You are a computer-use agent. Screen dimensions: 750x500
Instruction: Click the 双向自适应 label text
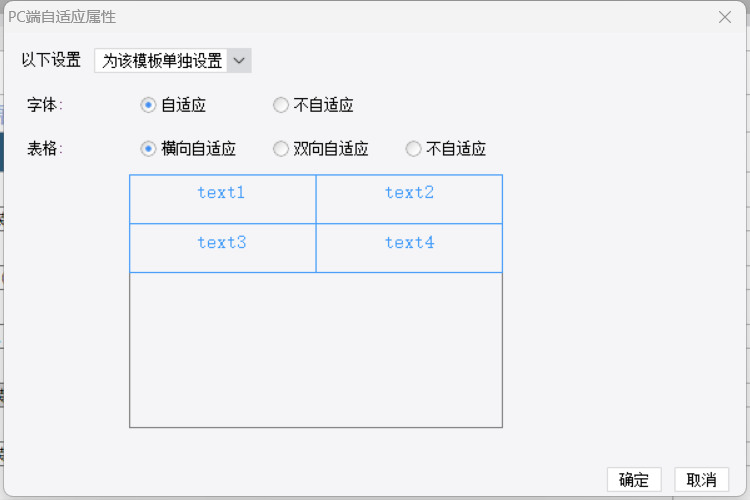pos(331,149)
